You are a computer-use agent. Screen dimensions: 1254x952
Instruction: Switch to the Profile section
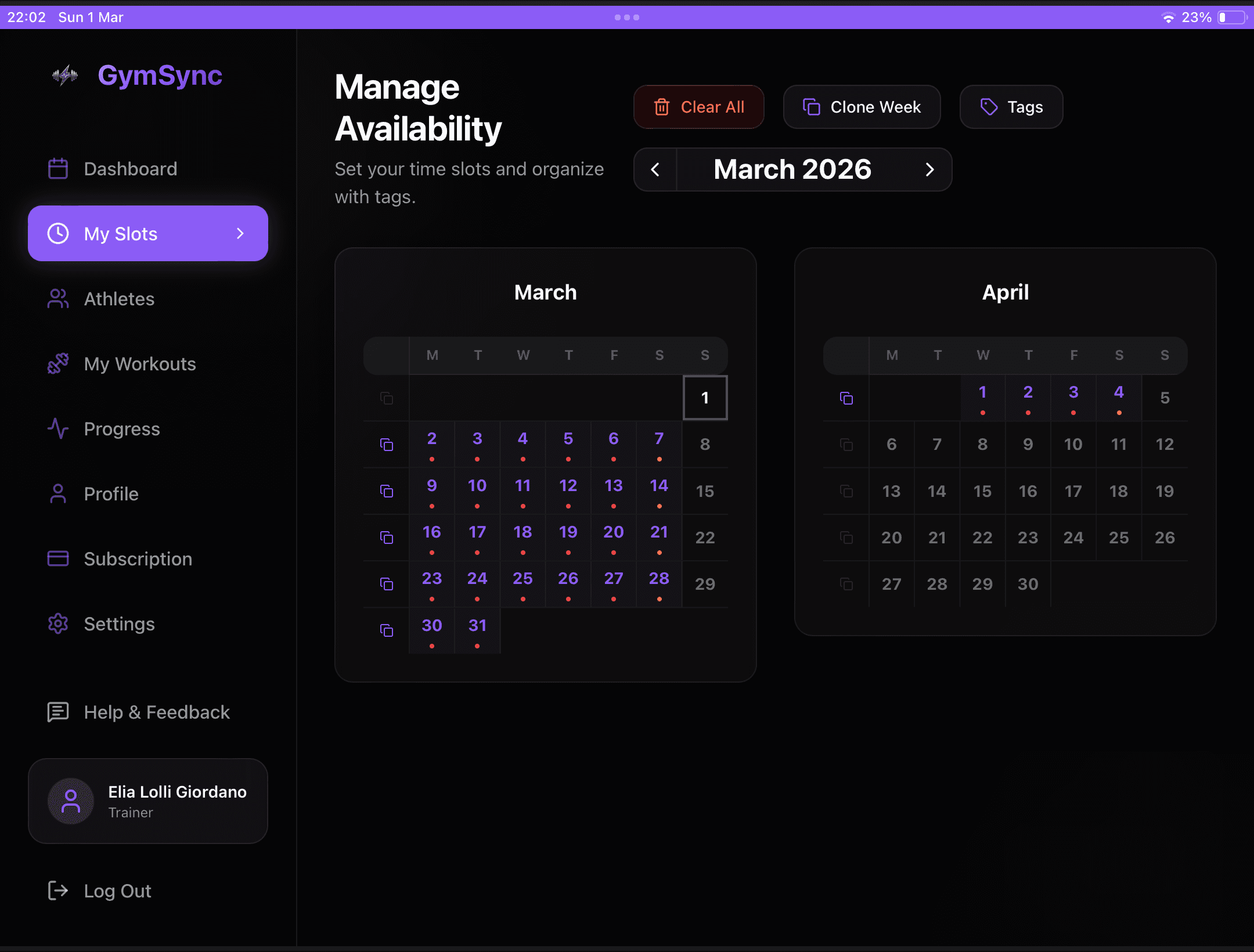[x=111, y=493]
